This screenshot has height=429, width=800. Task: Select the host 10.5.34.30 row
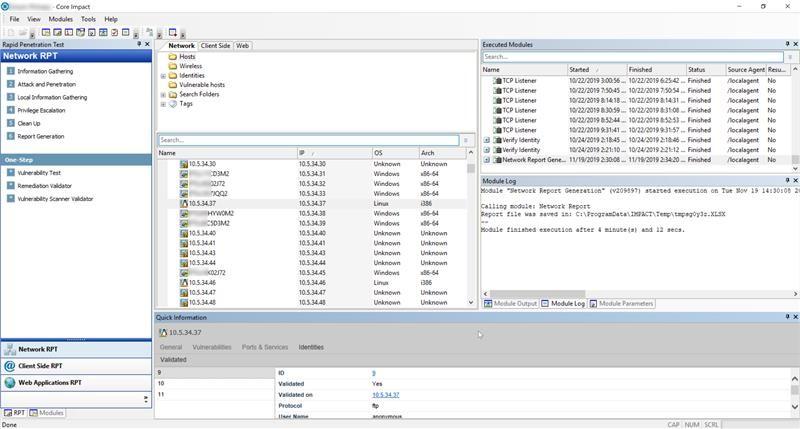tap(311, 164)
